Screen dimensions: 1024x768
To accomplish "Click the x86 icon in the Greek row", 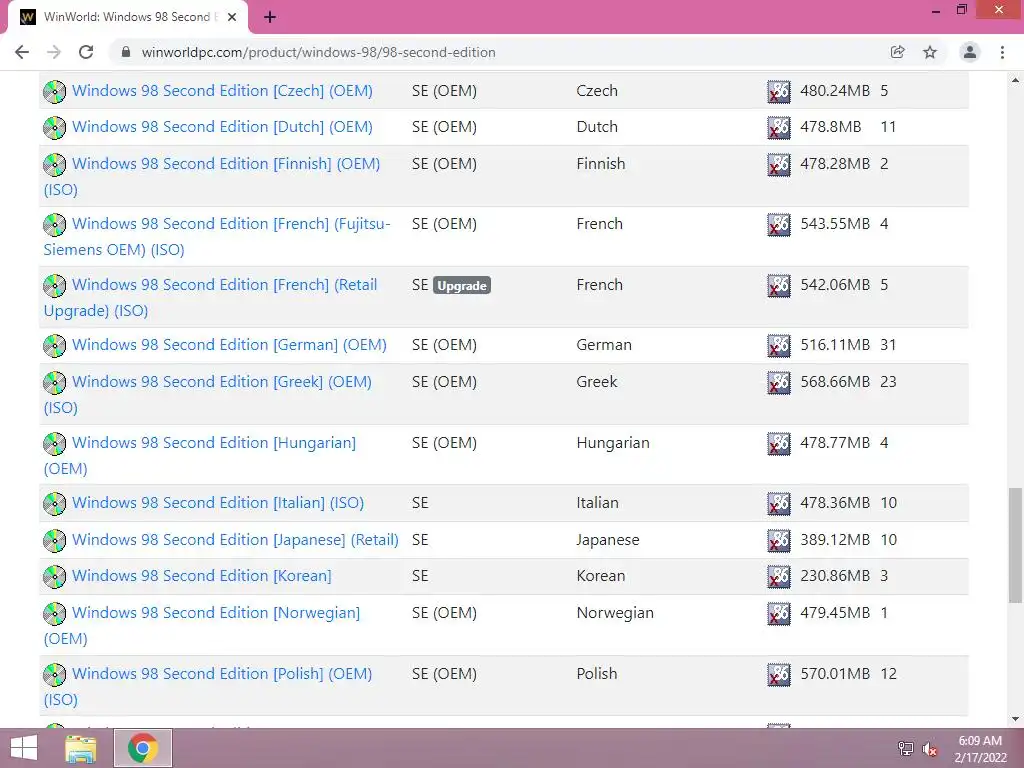I will tap(778, 382).
